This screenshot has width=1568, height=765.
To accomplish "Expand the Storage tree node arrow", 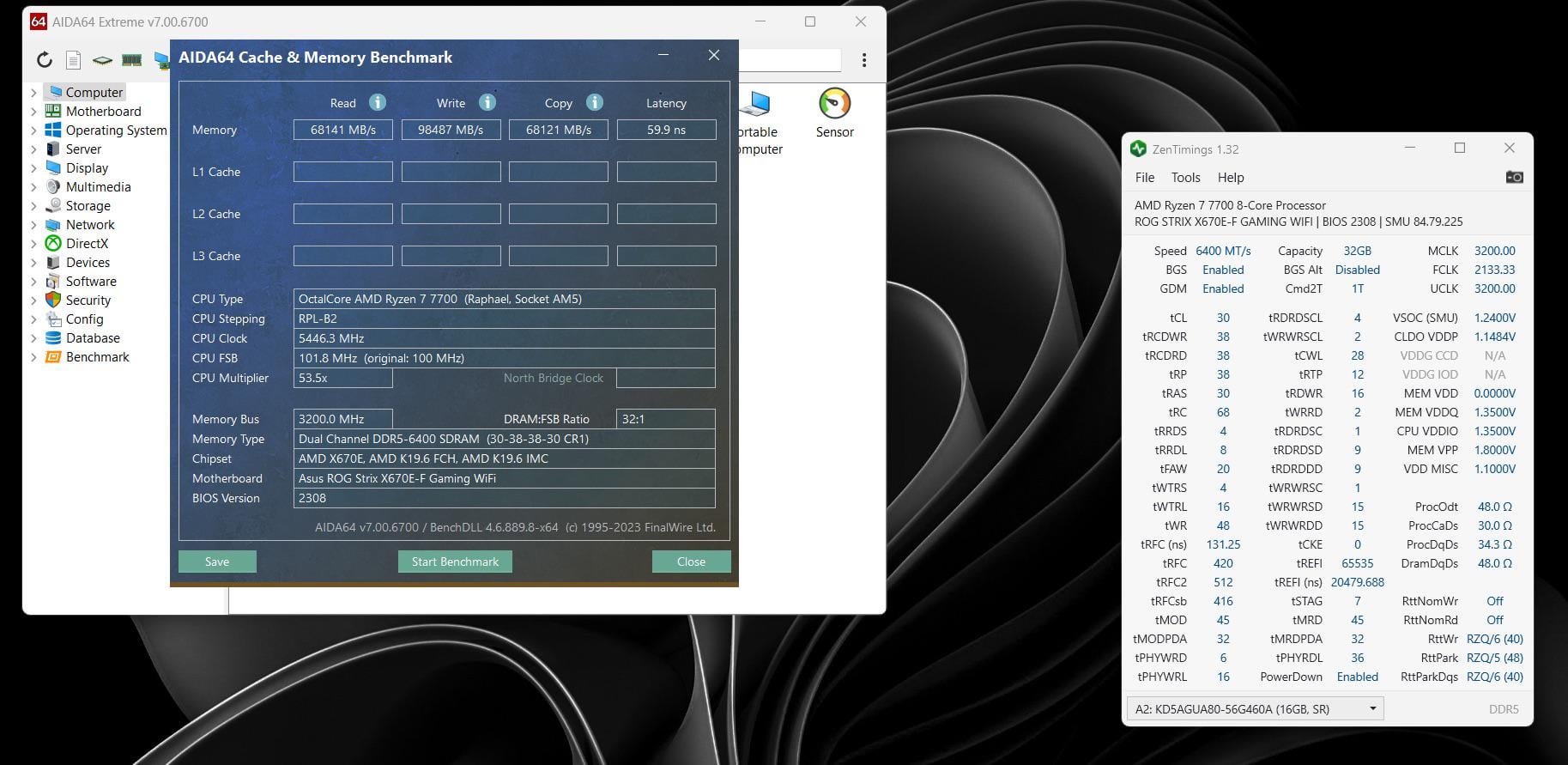I will [33, 205].
